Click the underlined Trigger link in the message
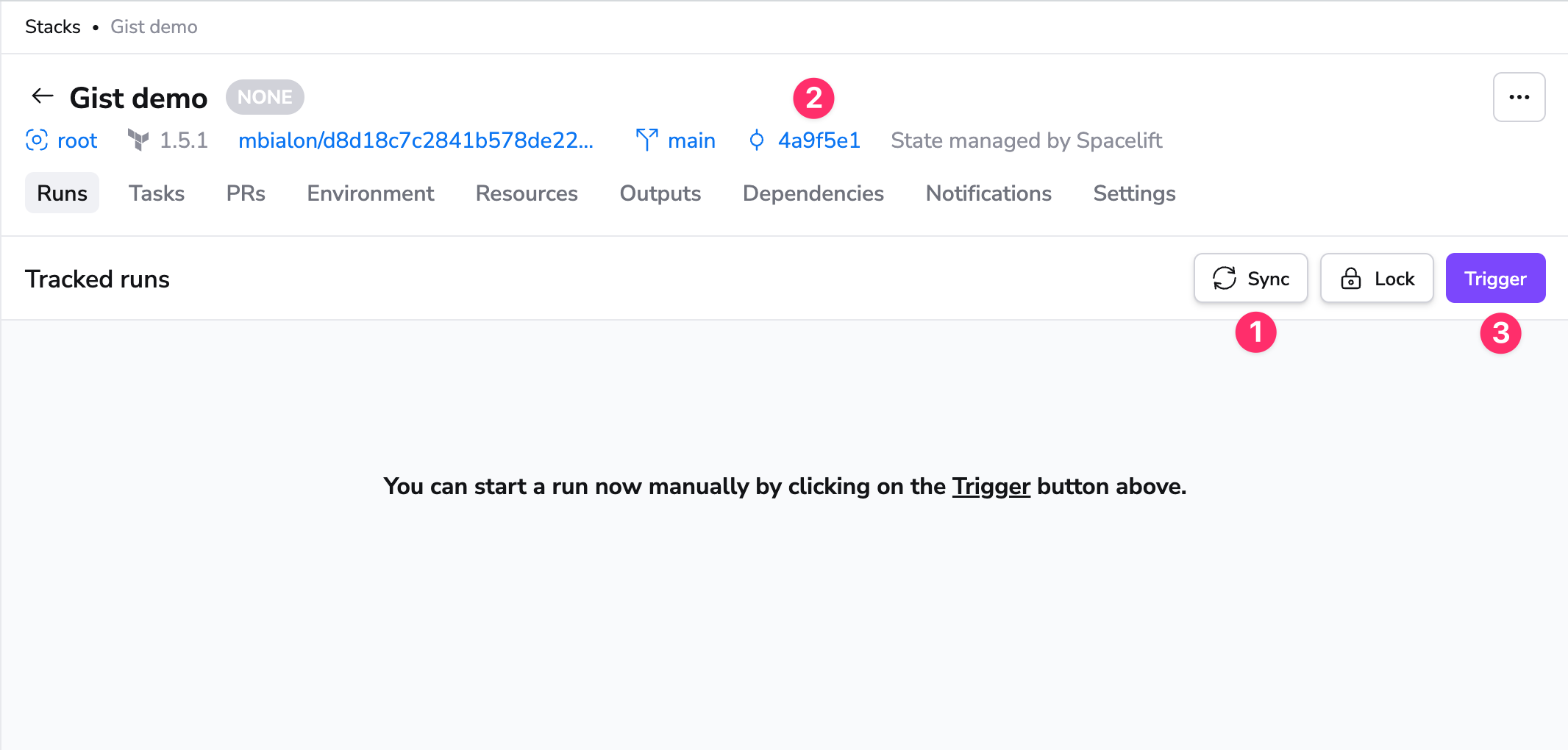This screenshot has height=750, width=1568. pos(991,486)
